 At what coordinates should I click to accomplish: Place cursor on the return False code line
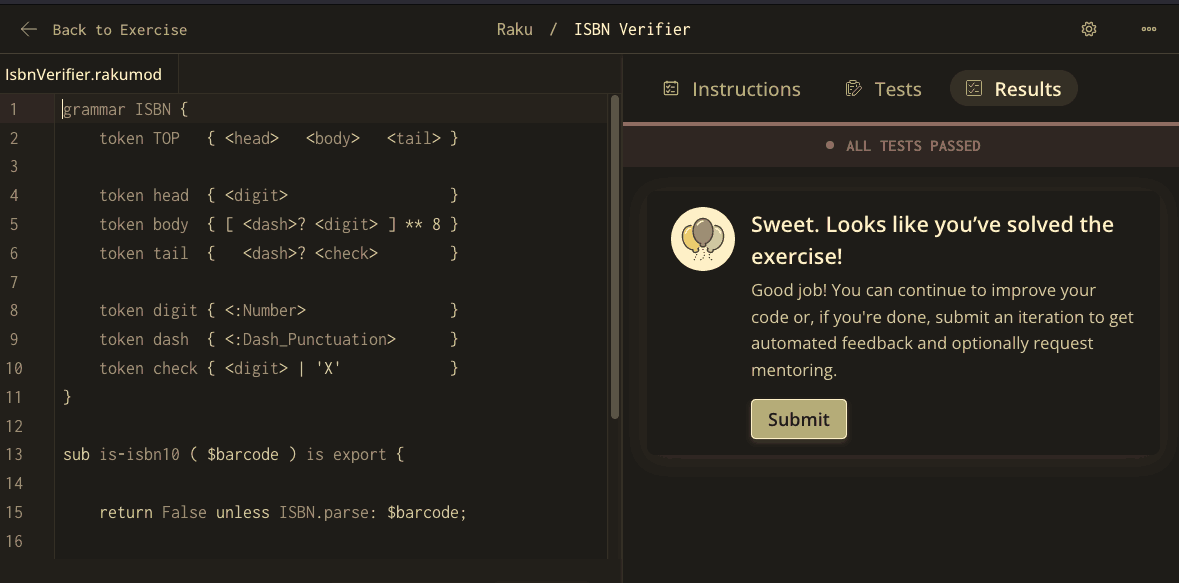click(x=280, y=512)
